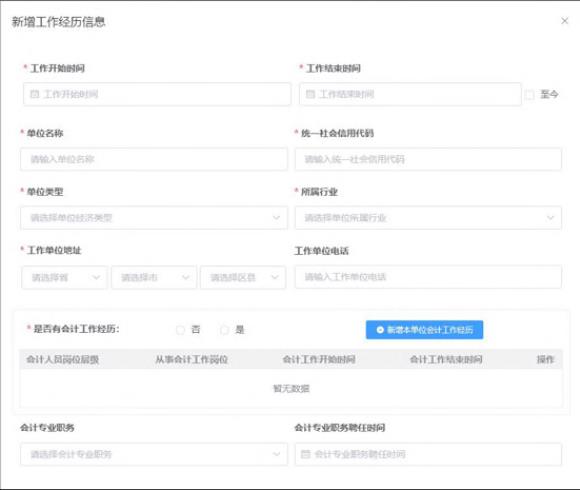Viewport: 580px width, 490px height.
Task: Focus the 统一社会信用代码 input field
Action: tap(428, 159)
